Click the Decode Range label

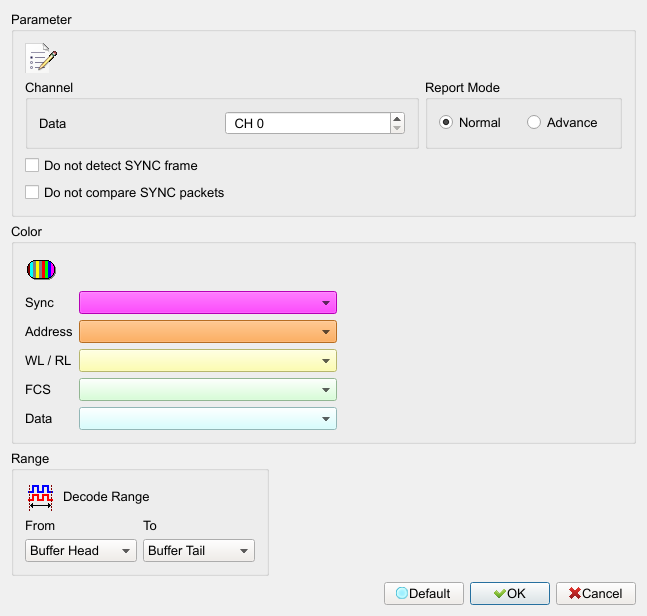(106, 497)
